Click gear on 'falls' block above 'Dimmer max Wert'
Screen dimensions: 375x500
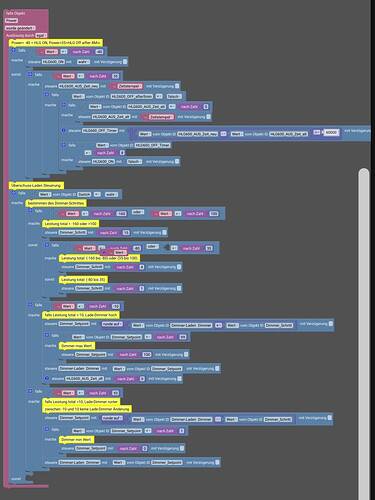47,335
